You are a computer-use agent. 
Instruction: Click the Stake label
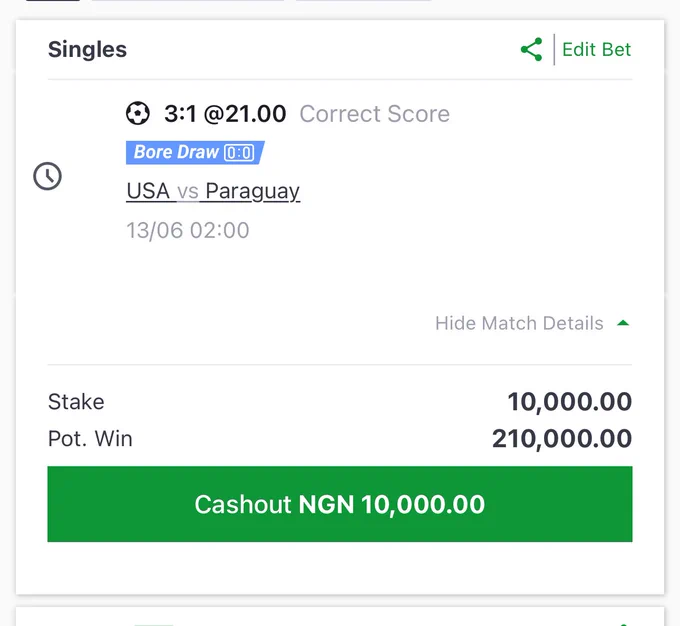(x=76, y=402)
